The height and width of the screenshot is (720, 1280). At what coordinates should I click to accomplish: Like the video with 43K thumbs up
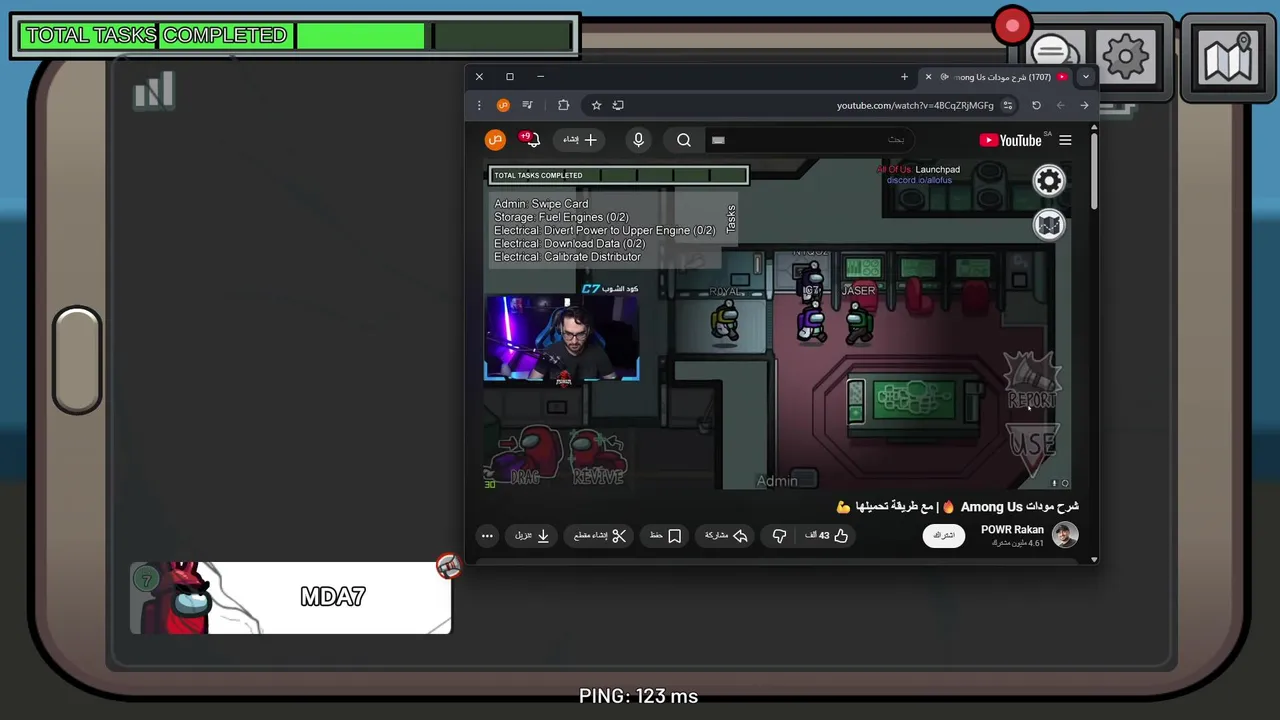click(x=827, y=536)
